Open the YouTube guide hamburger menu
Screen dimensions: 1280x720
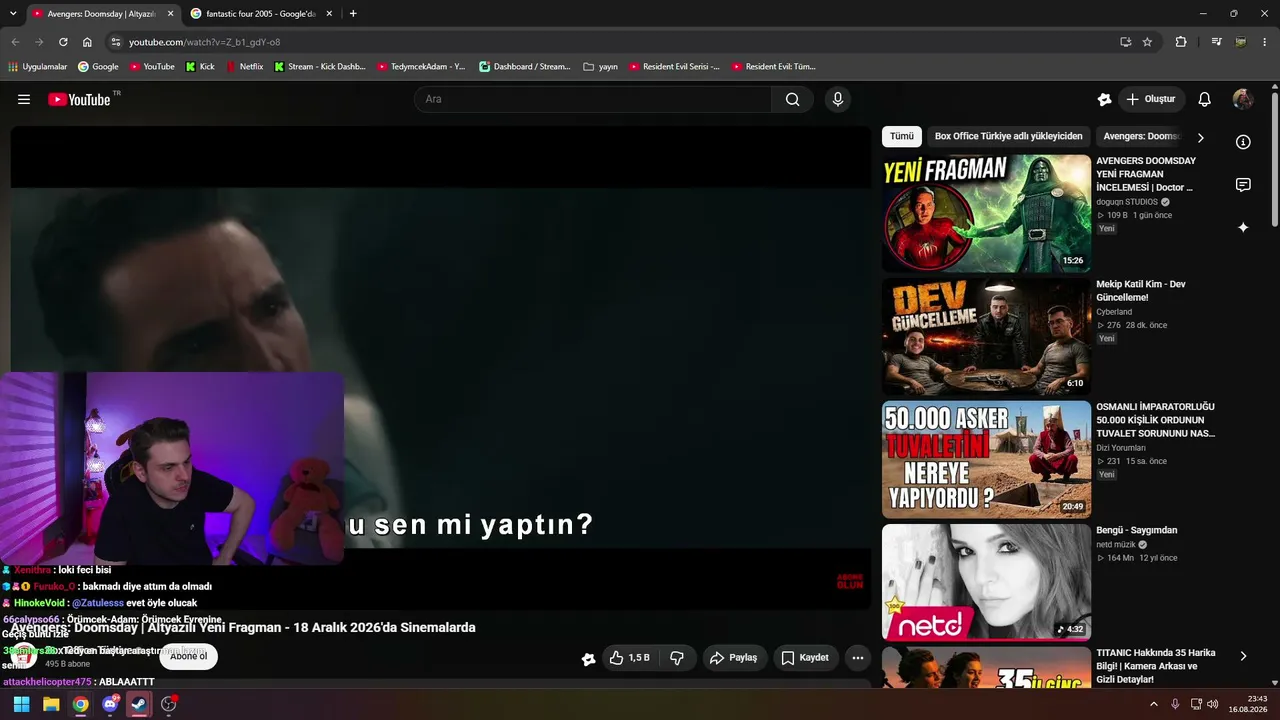click(24, 99)
